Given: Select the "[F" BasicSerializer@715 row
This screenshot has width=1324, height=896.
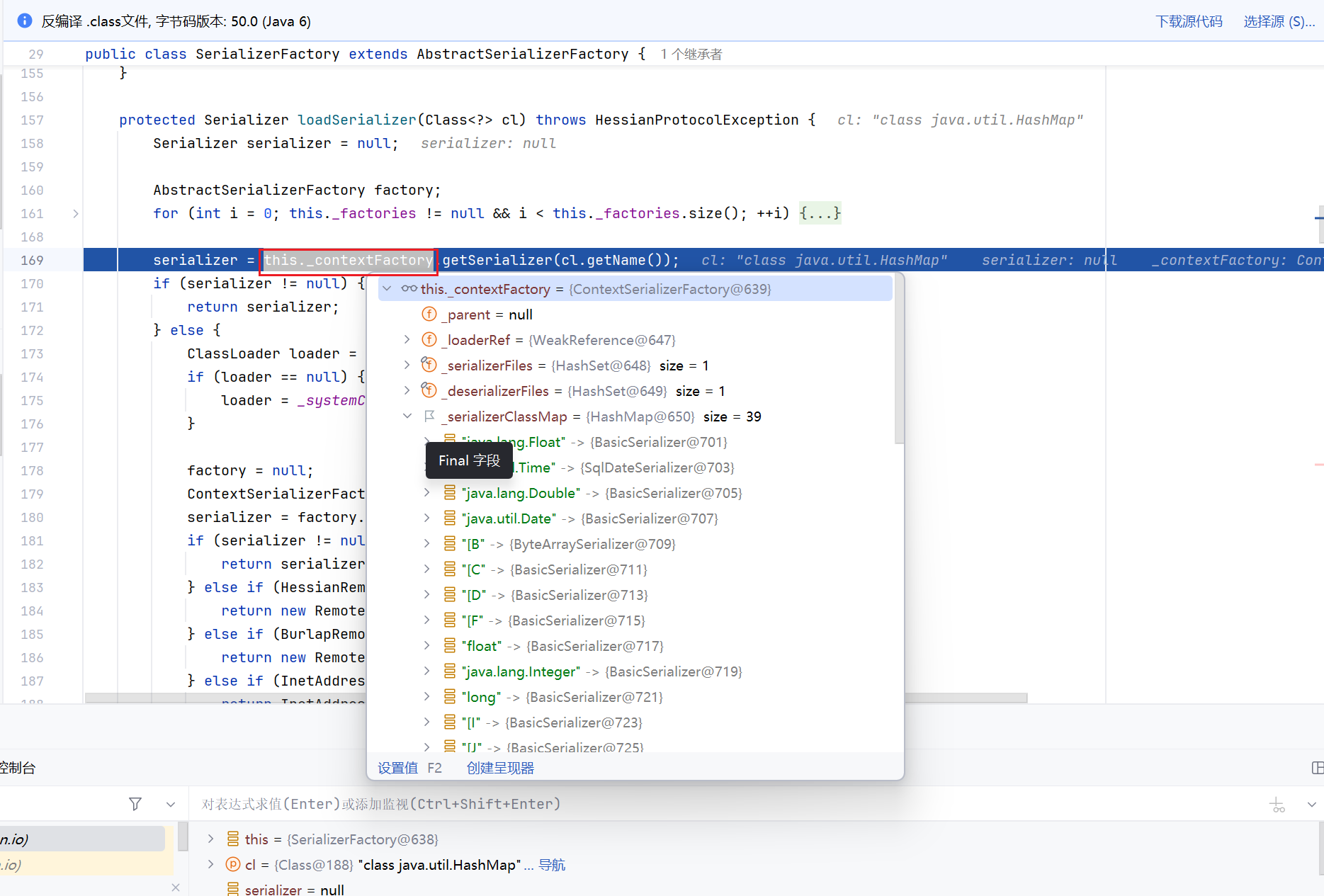Looking at the screenshot, I should 635,620.
